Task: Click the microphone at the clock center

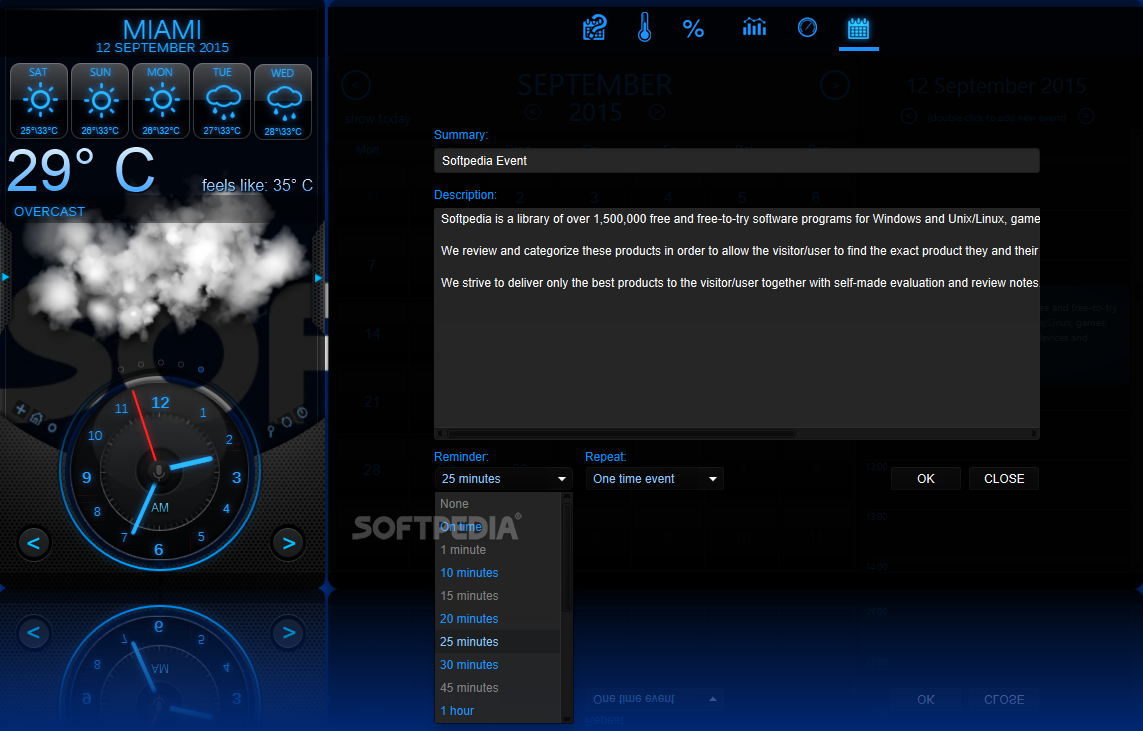Action: pos(158,471)
